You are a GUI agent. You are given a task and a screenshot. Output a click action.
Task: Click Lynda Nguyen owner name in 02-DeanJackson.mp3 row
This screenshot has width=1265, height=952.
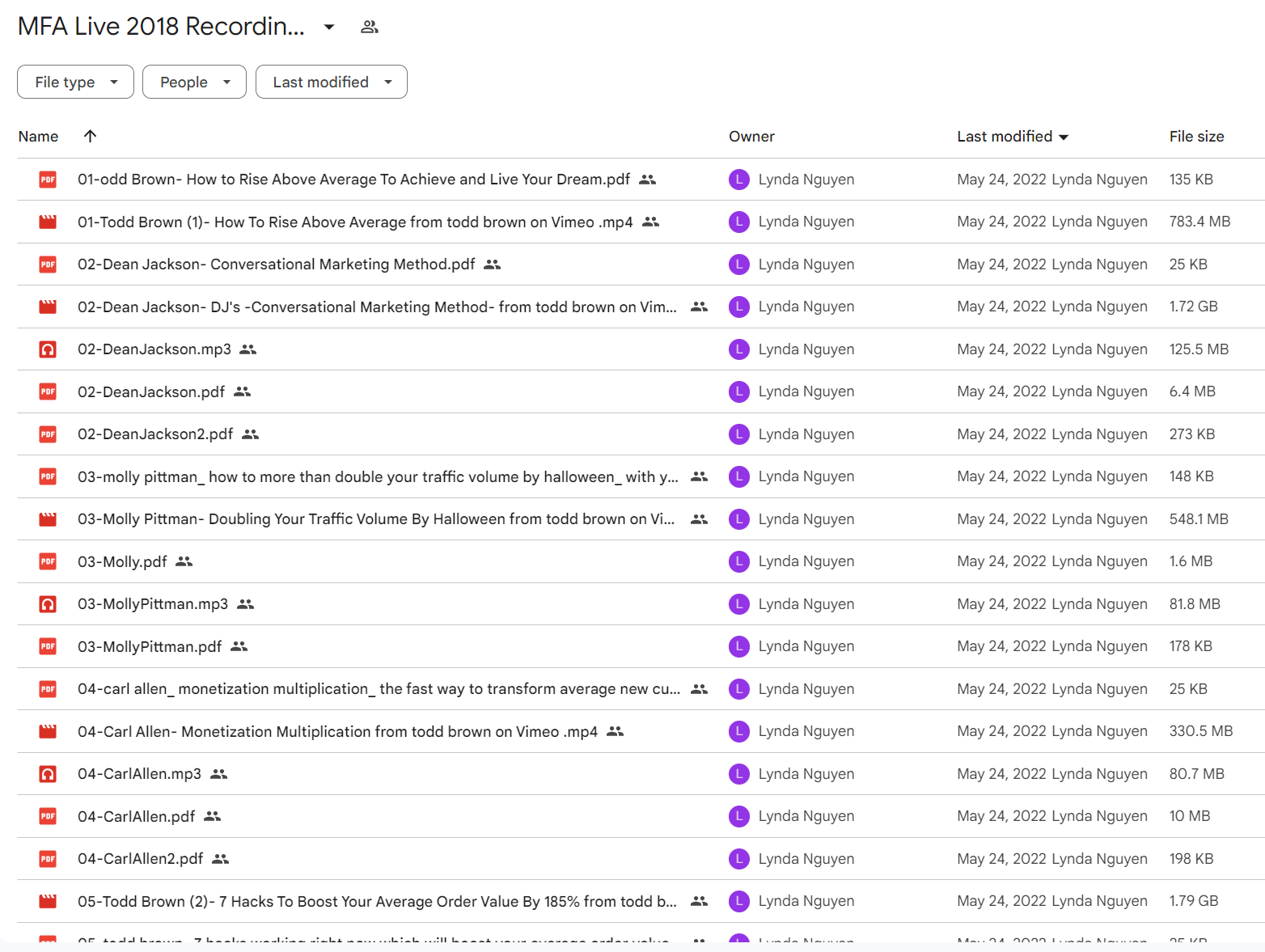click(806, 349)
